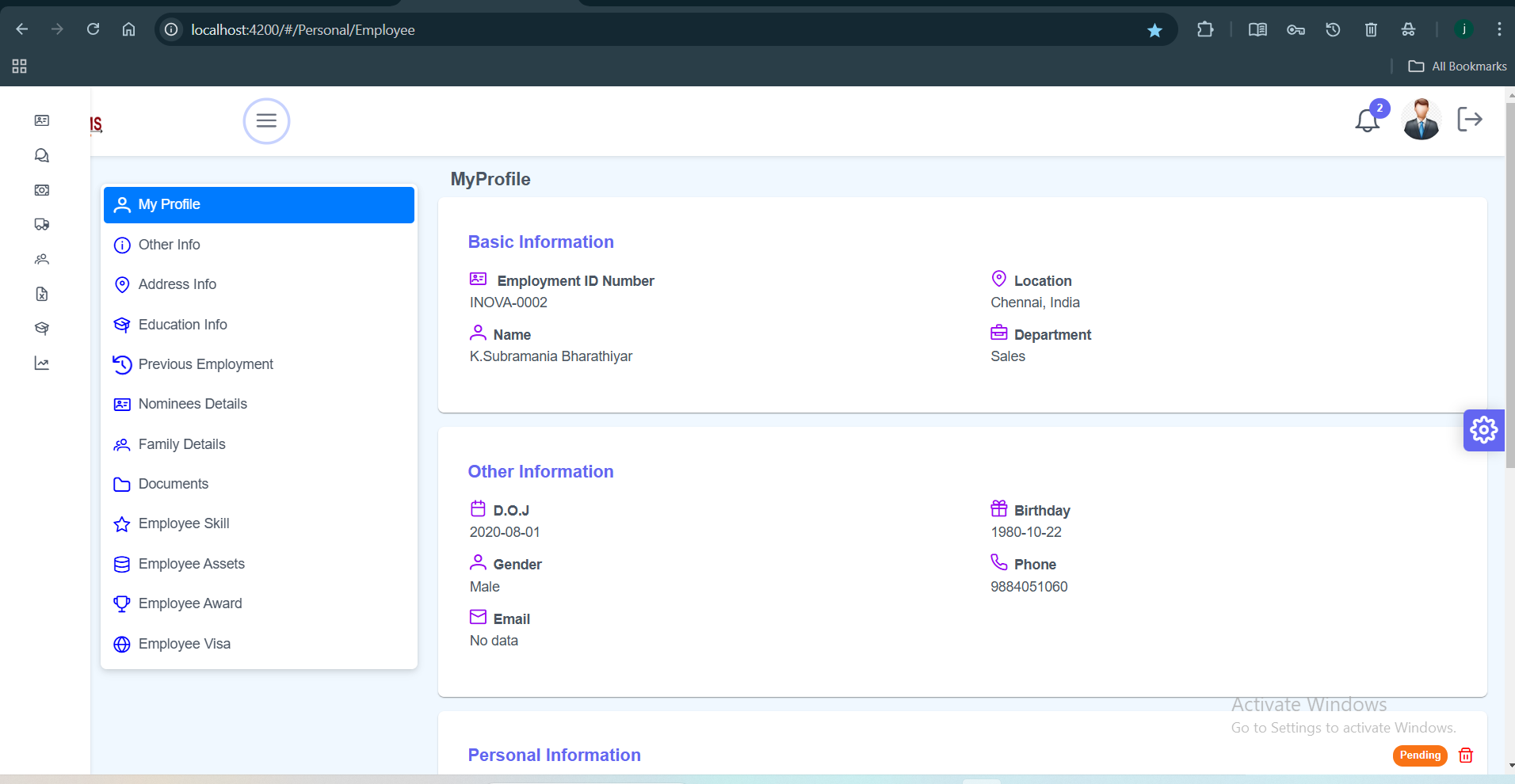
Task: Select Employee Assets menu item
Action: (x=191, y=564)
